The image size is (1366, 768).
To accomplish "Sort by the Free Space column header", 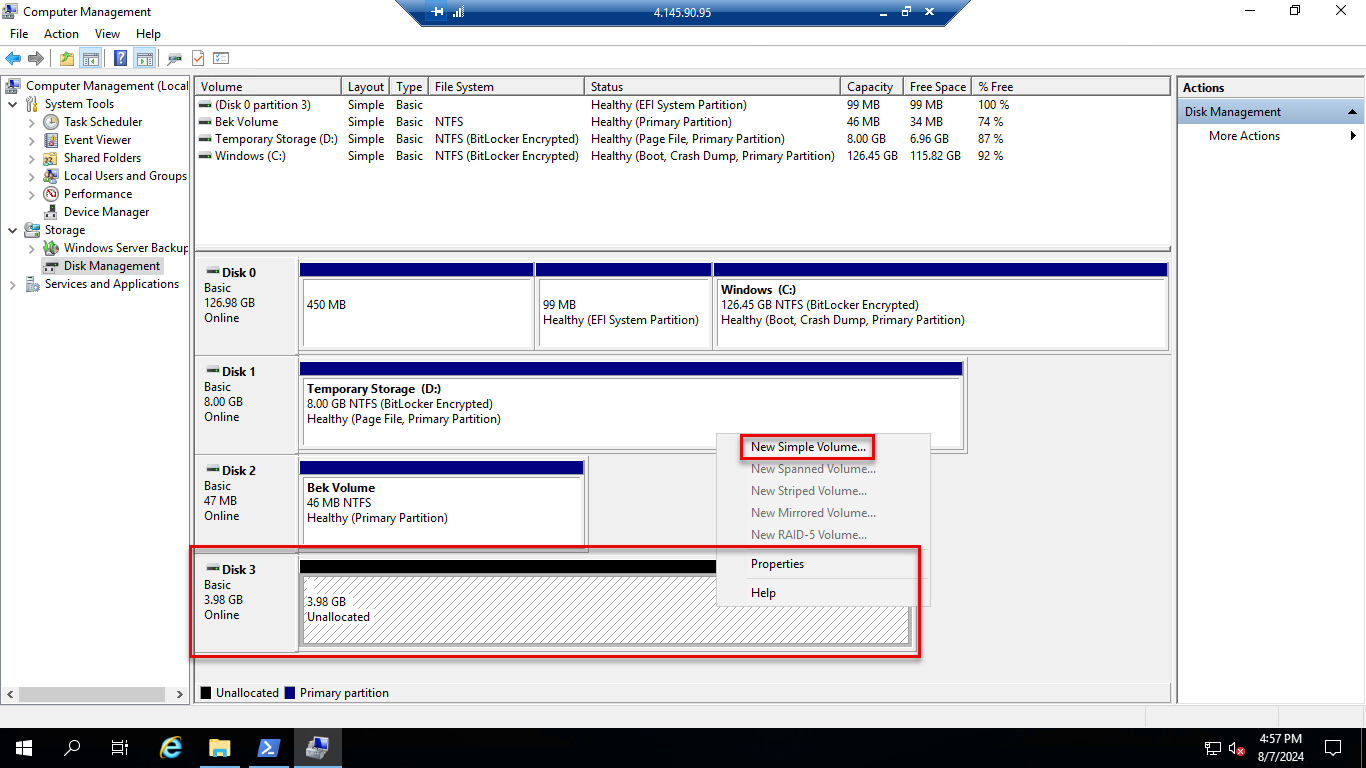I will 937,87.
